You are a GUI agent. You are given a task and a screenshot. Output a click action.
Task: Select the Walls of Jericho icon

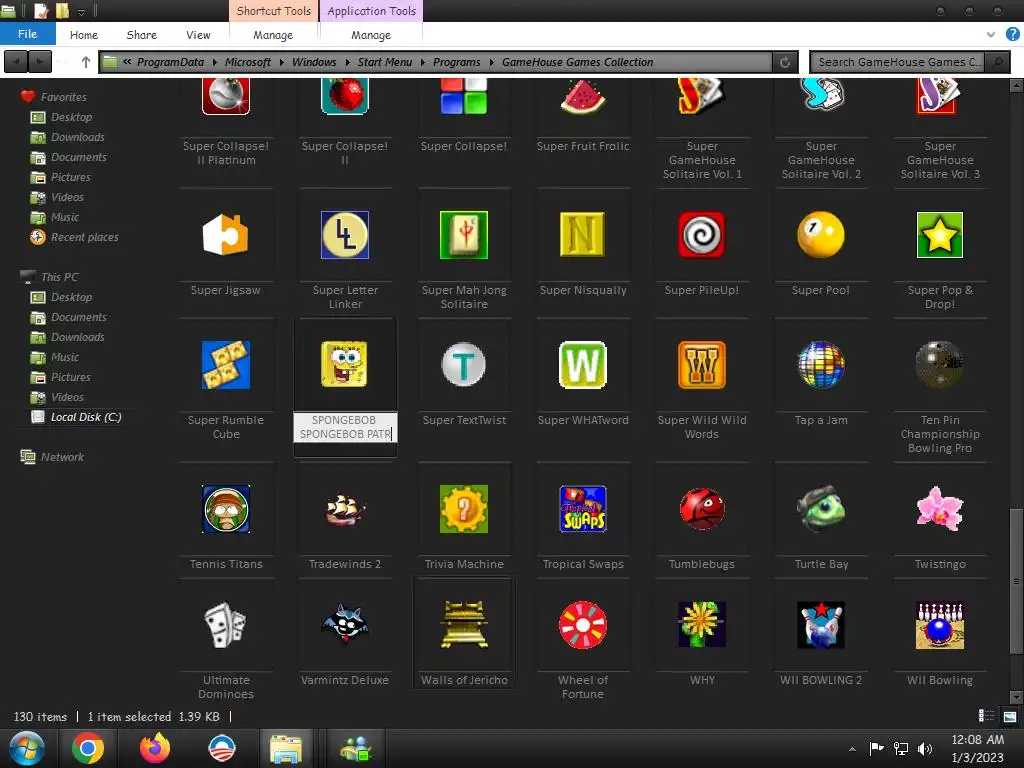tap(464, 625)
